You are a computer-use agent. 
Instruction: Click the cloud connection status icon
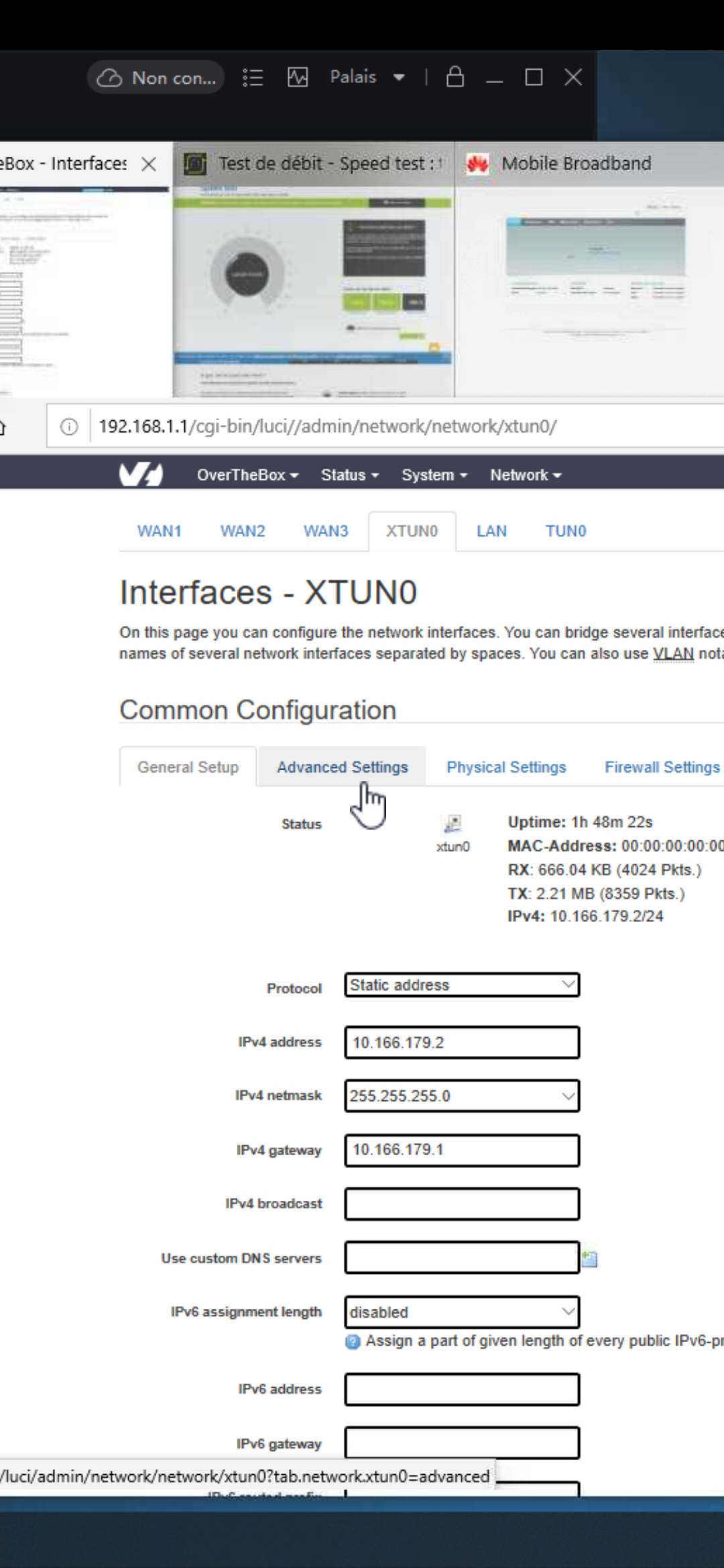pos(109,78)
